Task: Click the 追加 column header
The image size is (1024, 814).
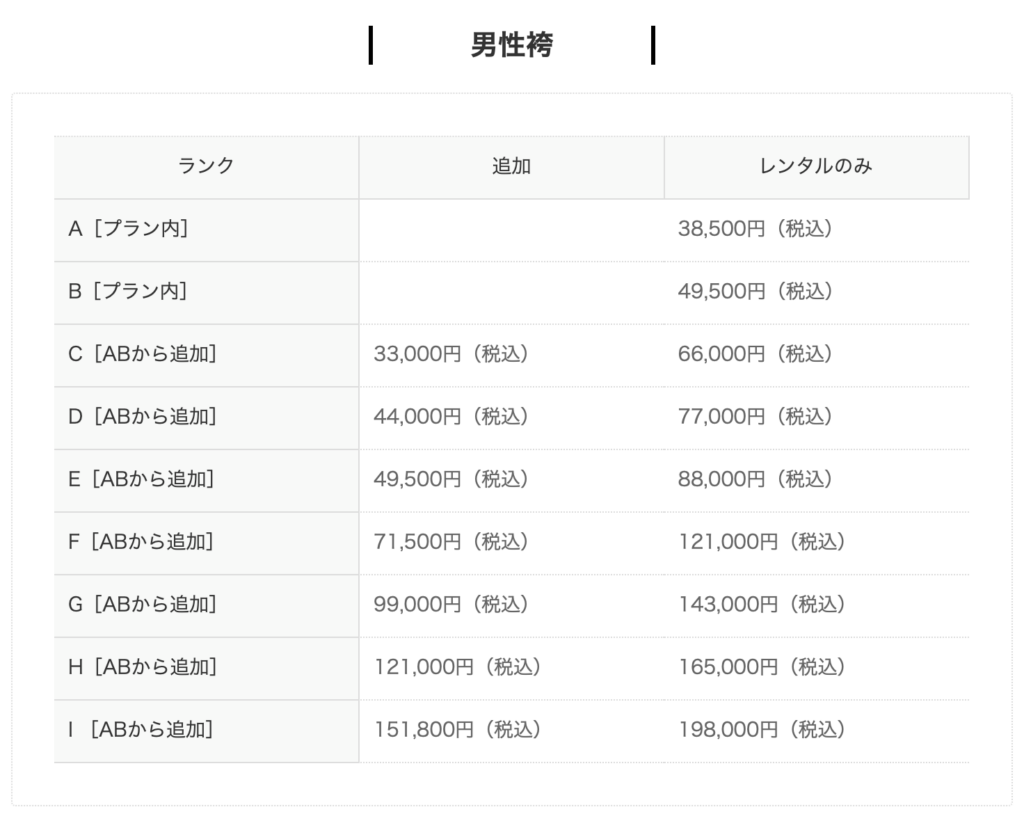Action: click(511, 167)
